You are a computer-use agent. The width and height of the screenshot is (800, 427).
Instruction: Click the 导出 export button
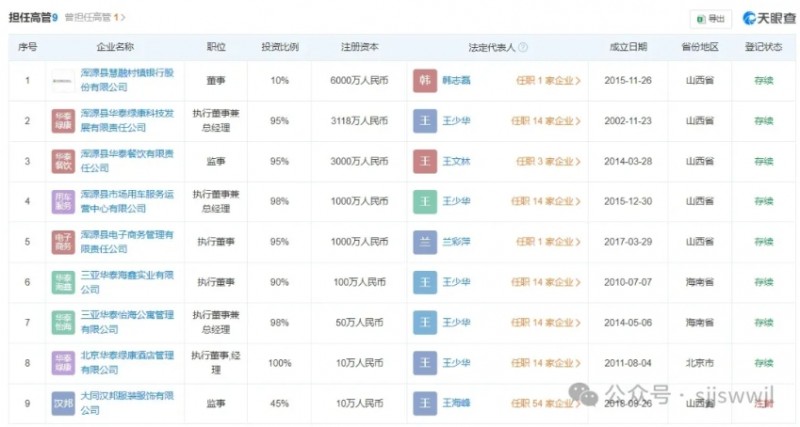click(x=711, y=19)
